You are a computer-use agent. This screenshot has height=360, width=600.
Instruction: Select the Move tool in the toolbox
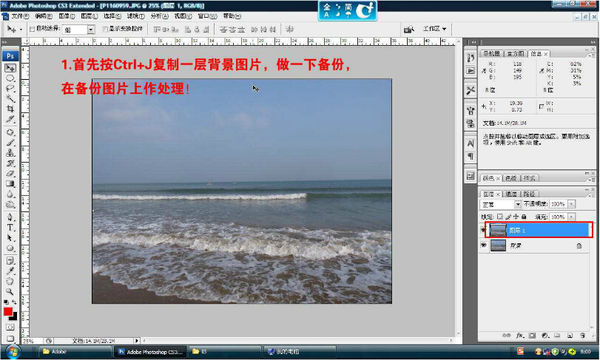pyautogui.click(x=10, y=68)
